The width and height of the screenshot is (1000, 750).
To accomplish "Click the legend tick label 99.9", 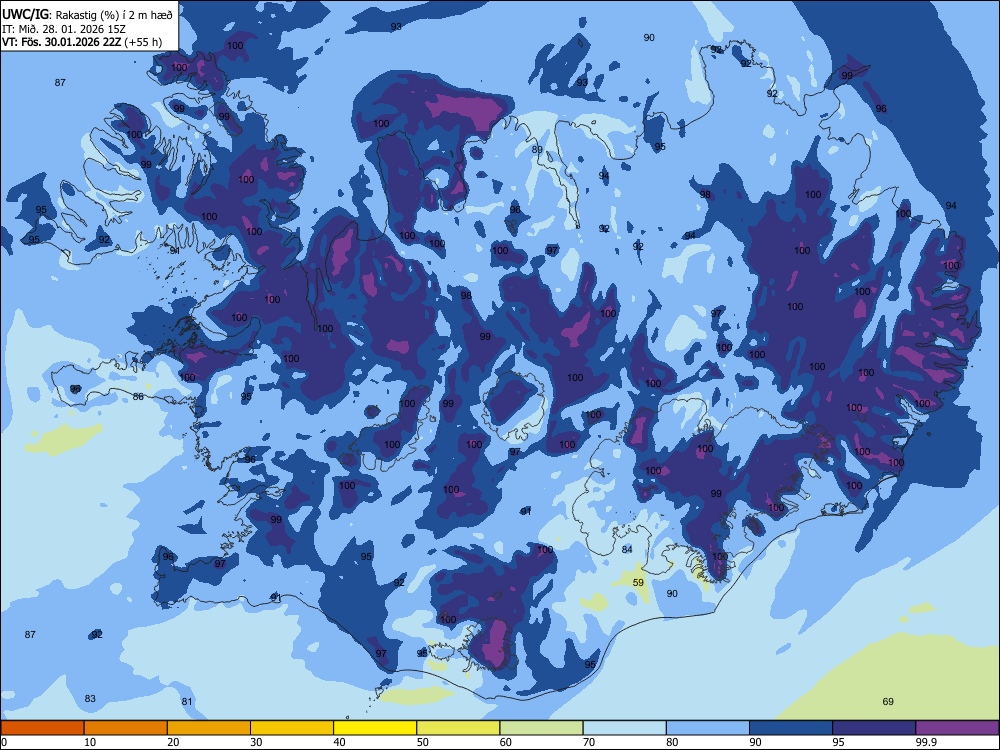I will point(926,742).
